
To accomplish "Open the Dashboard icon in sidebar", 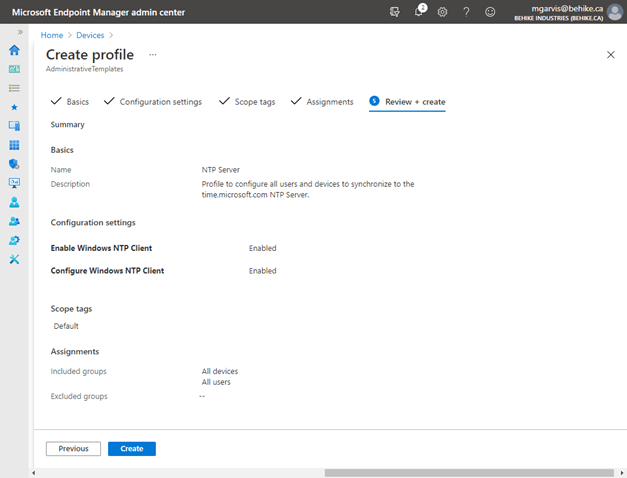I will 14,69.
